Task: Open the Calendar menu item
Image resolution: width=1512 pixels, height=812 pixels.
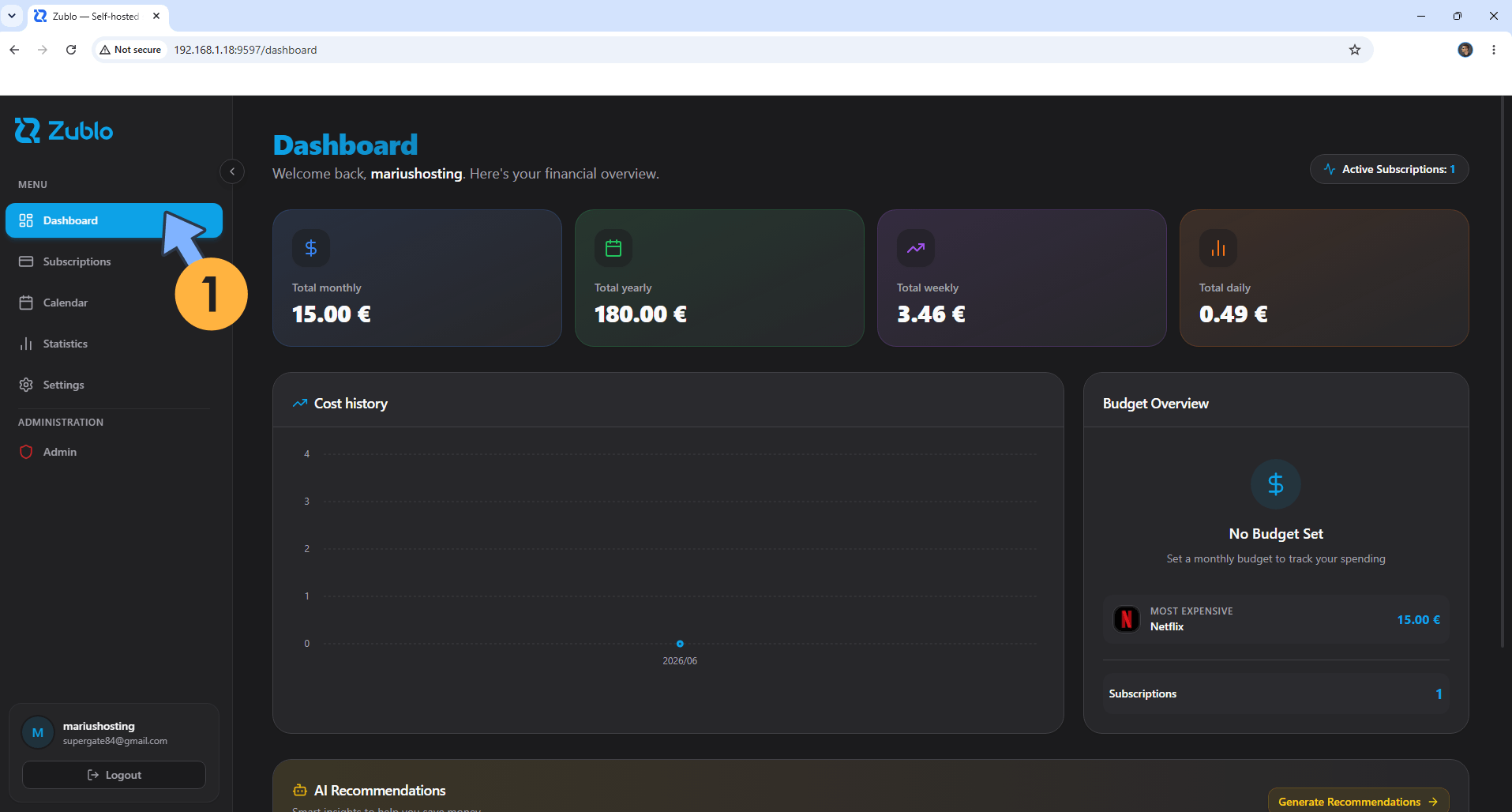Action: (x=114, y=303)
